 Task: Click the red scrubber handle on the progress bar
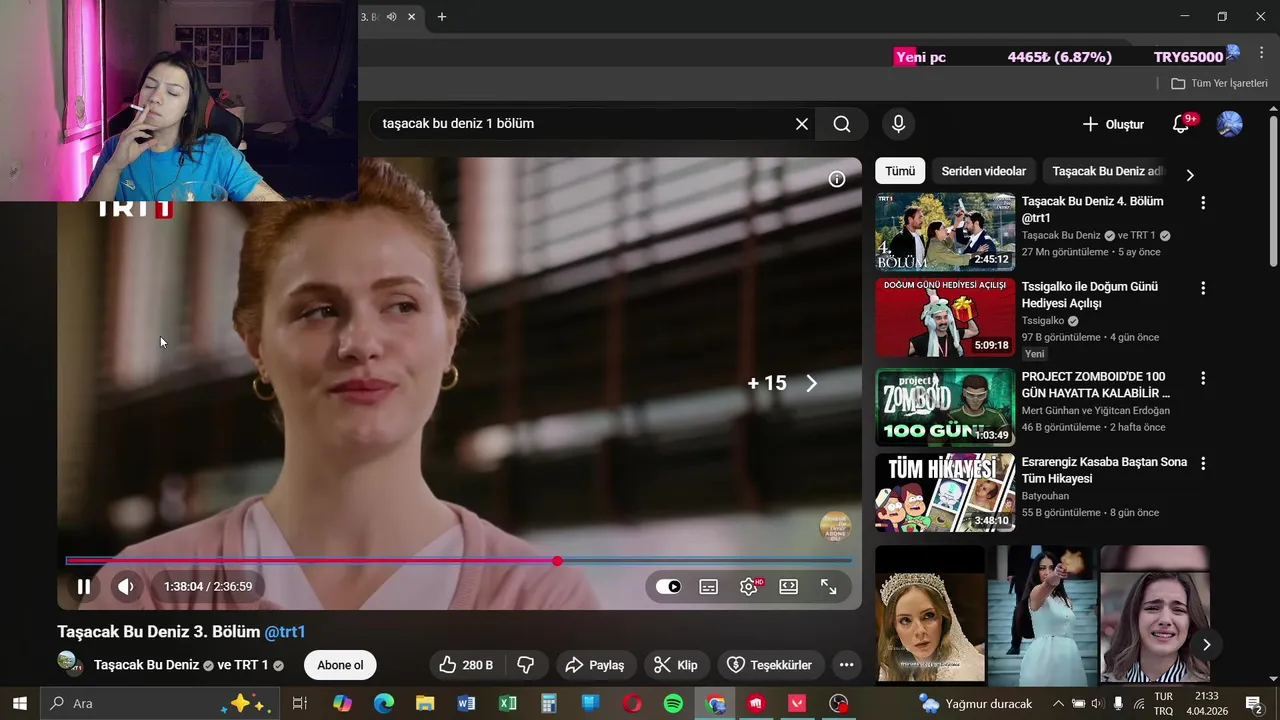pyautogui.click(x=557, y=561)
